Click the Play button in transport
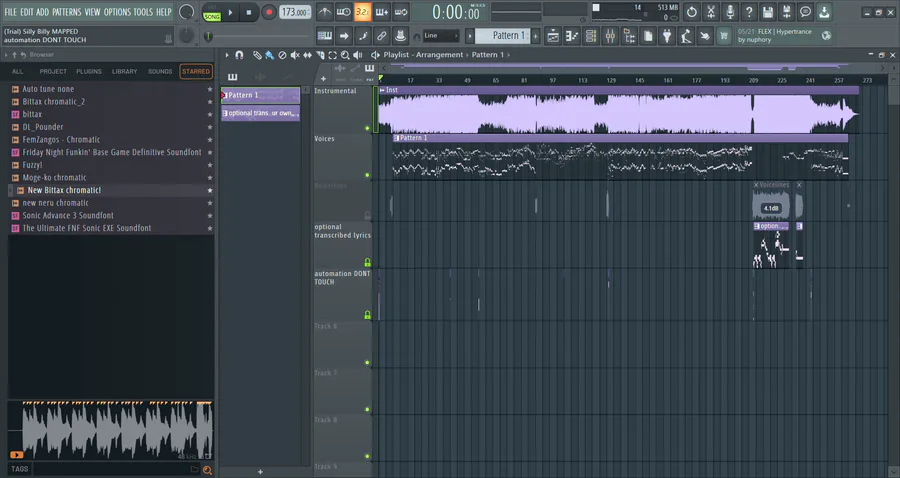This screenshot has height=478, width=900. tap(230, 12)
